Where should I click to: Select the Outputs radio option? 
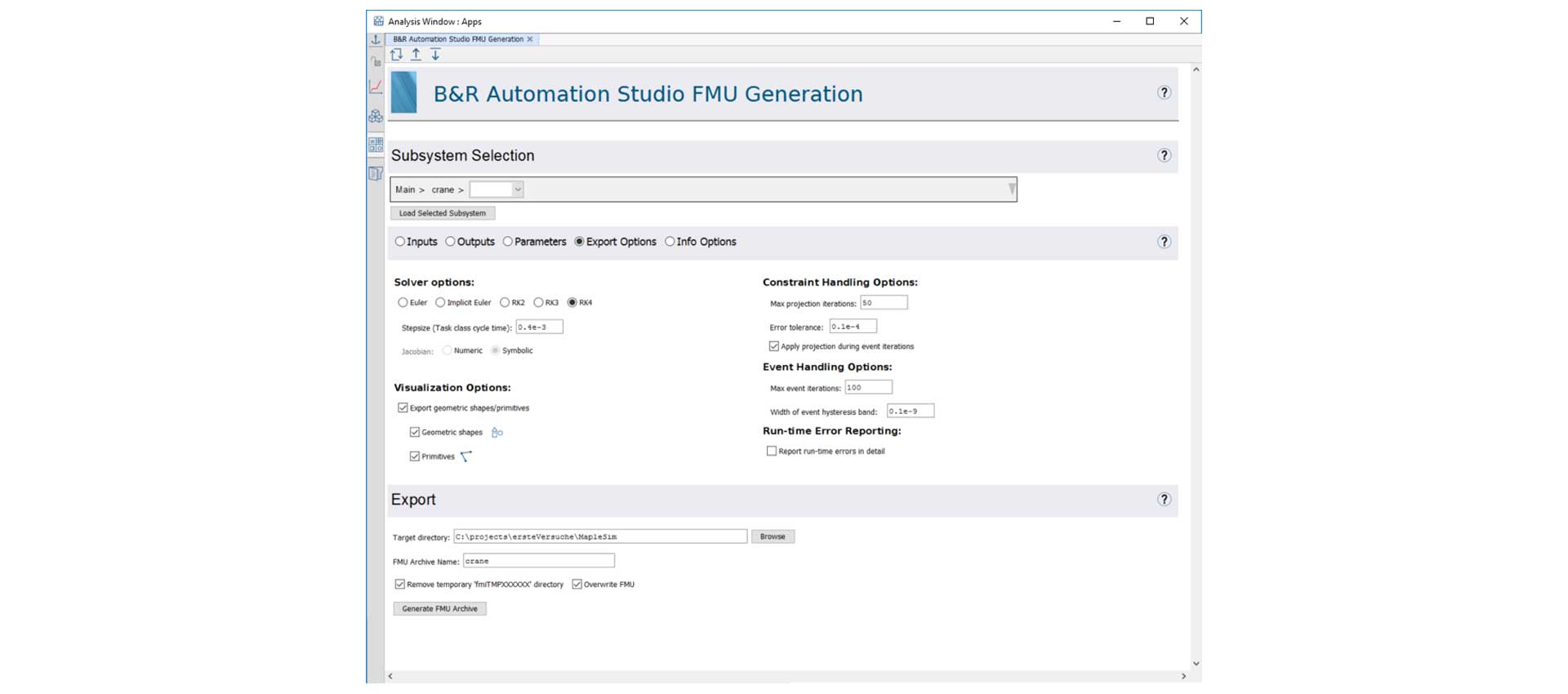pyautogui.click(x=450, y=242)
